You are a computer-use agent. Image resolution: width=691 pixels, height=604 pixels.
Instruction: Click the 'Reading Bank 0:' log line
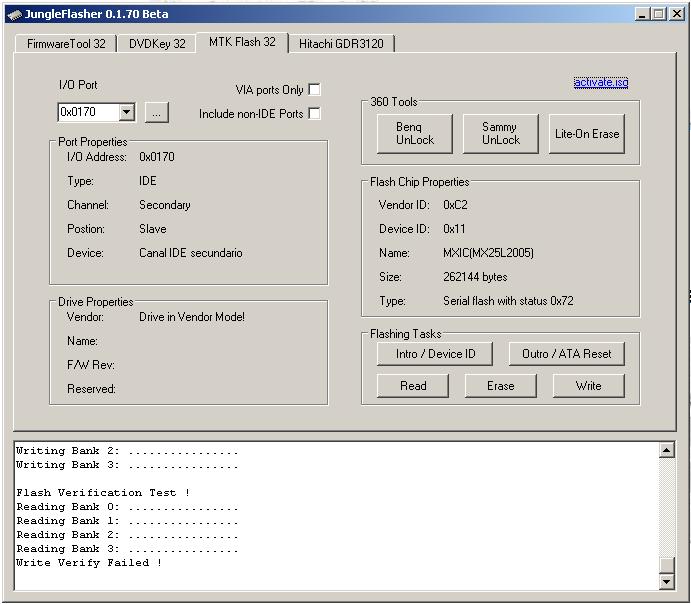127,507
